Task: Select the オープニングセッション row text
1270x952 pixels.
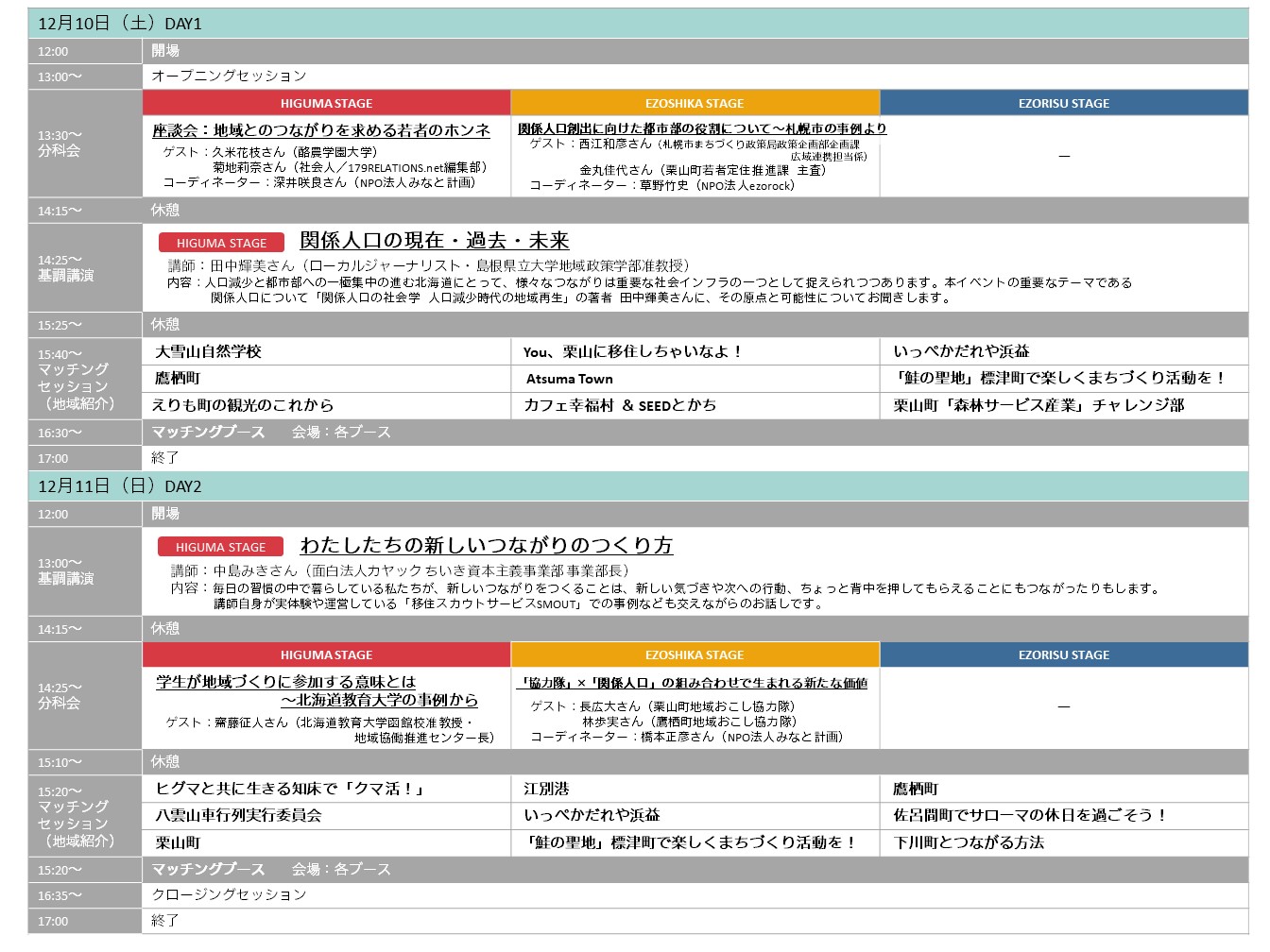Action: [230, 76]
